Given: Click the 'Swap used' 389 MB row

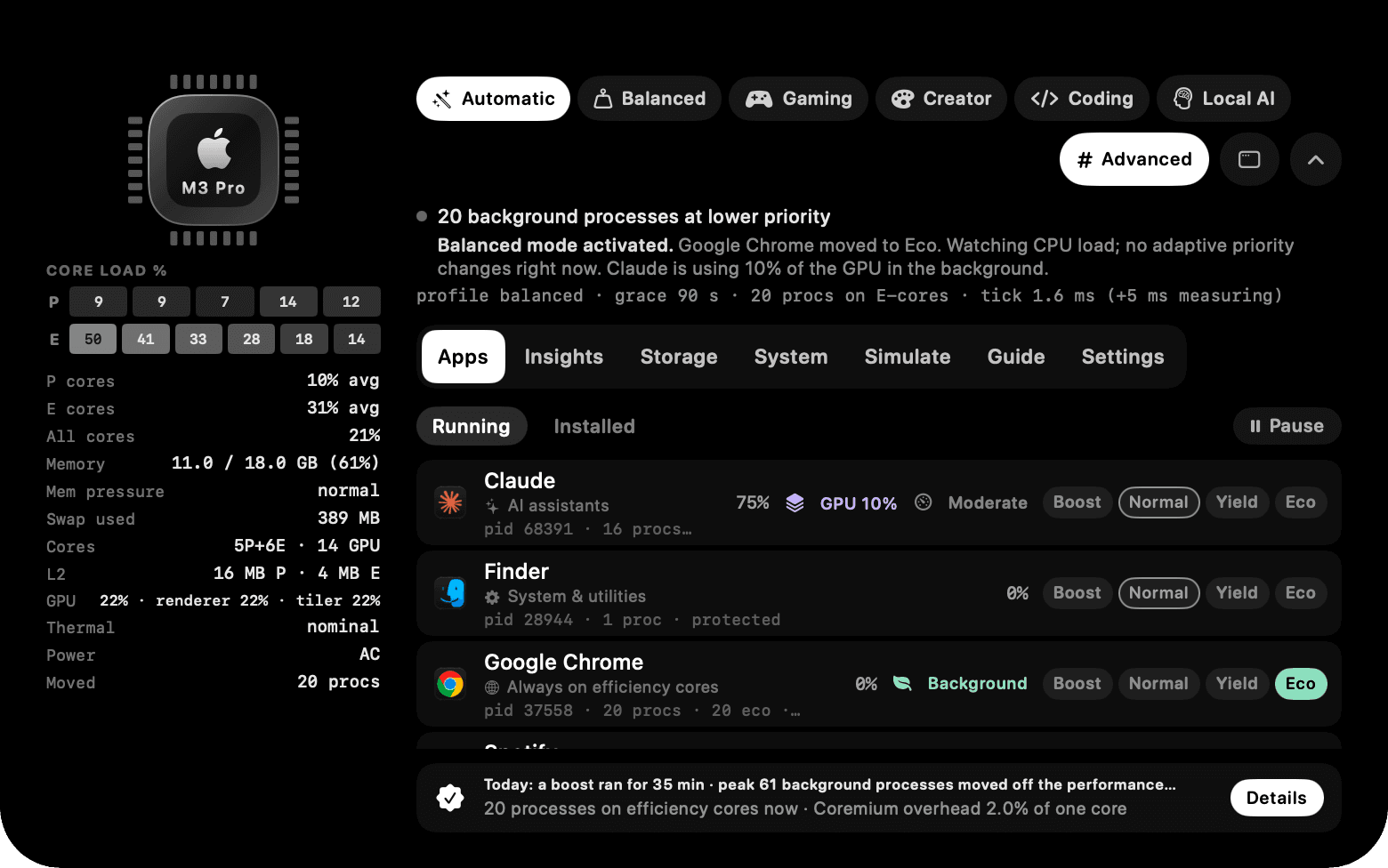Looking at the screenshot, I should (214, 518).
